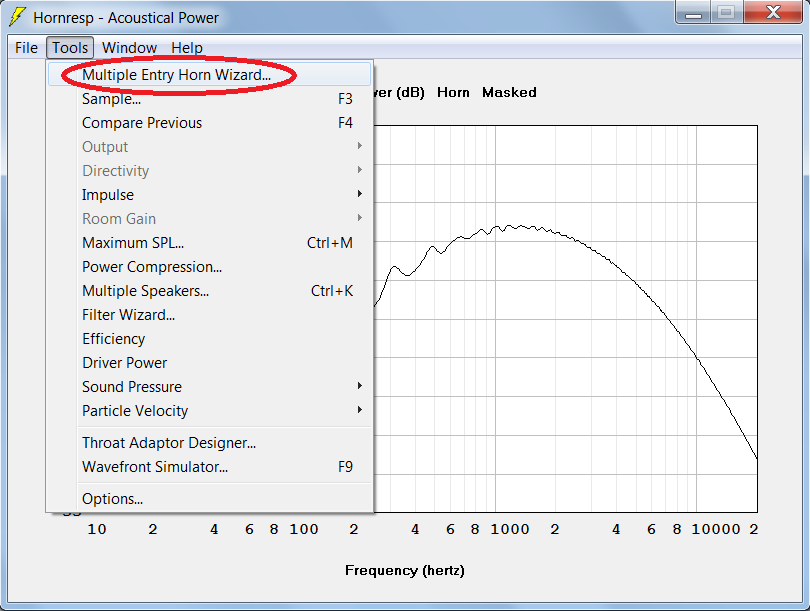Select Driver Power menu item
810x611 pixels.
coord(209,363)
